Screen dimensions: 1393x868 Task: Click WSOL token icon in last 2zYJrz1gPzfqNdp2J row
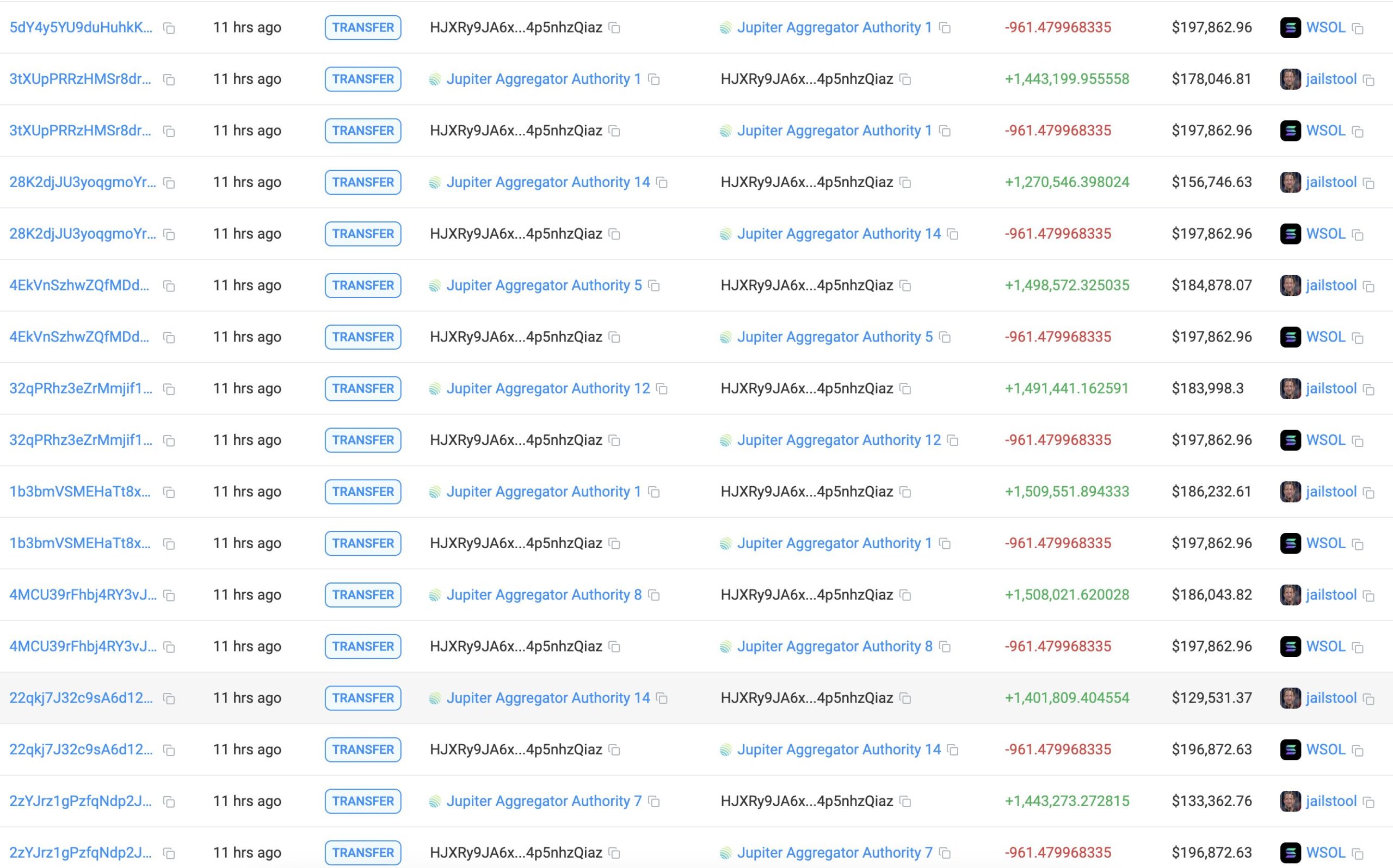[1290, 853]
